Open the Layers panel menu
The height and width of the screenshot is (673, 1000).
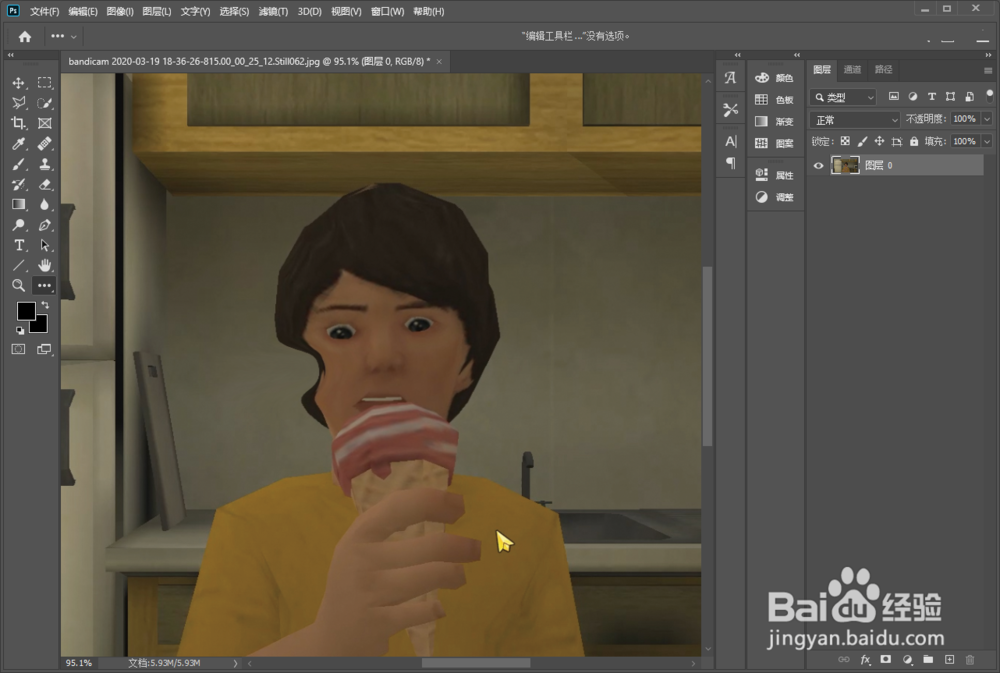coord(988,70)
